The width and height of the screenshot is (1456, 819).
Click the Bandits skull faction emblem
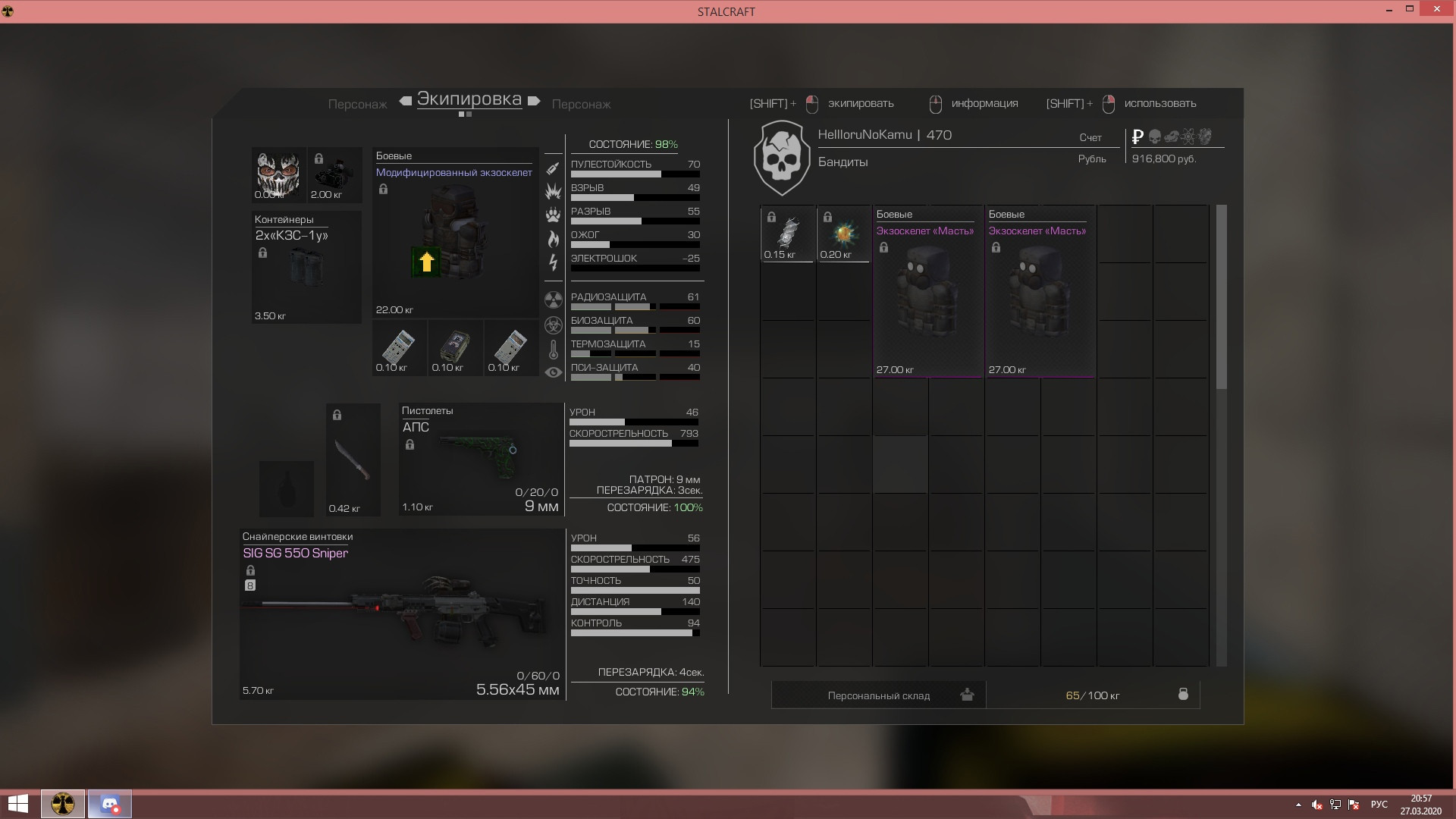(x=782, y=158)
